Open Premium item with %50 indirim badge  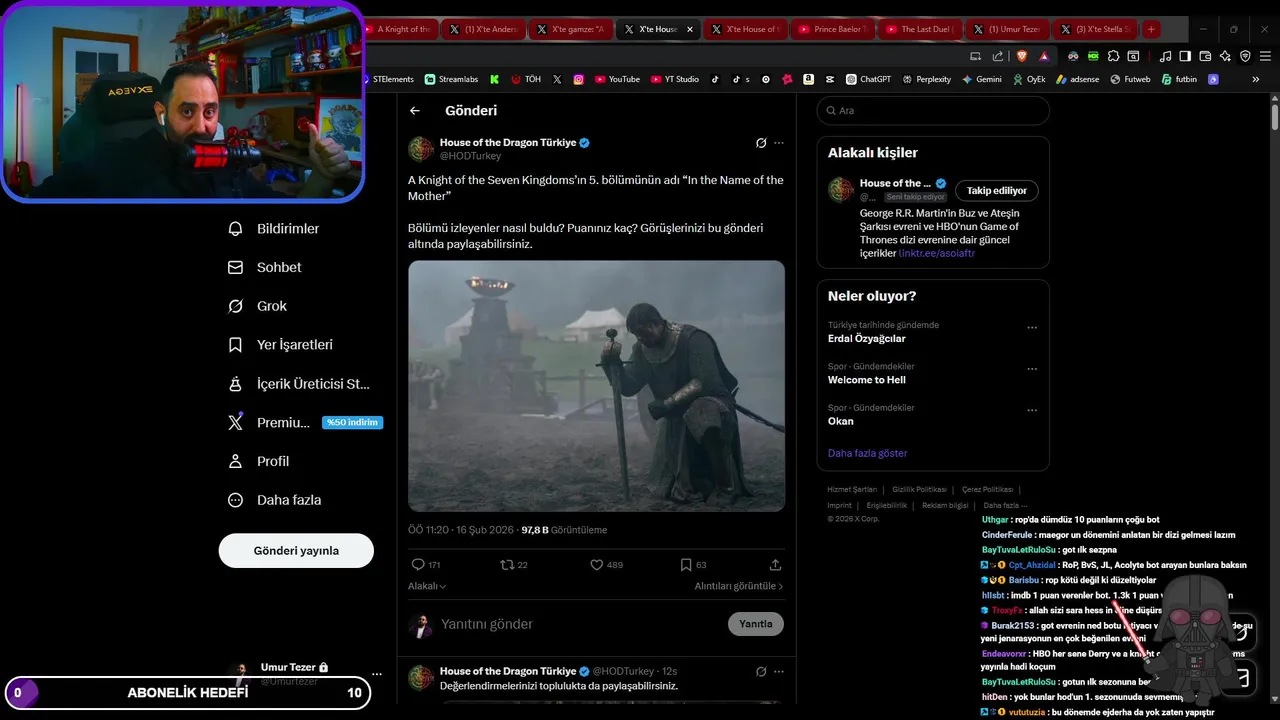pyautogui.click(x=306, y=423)
